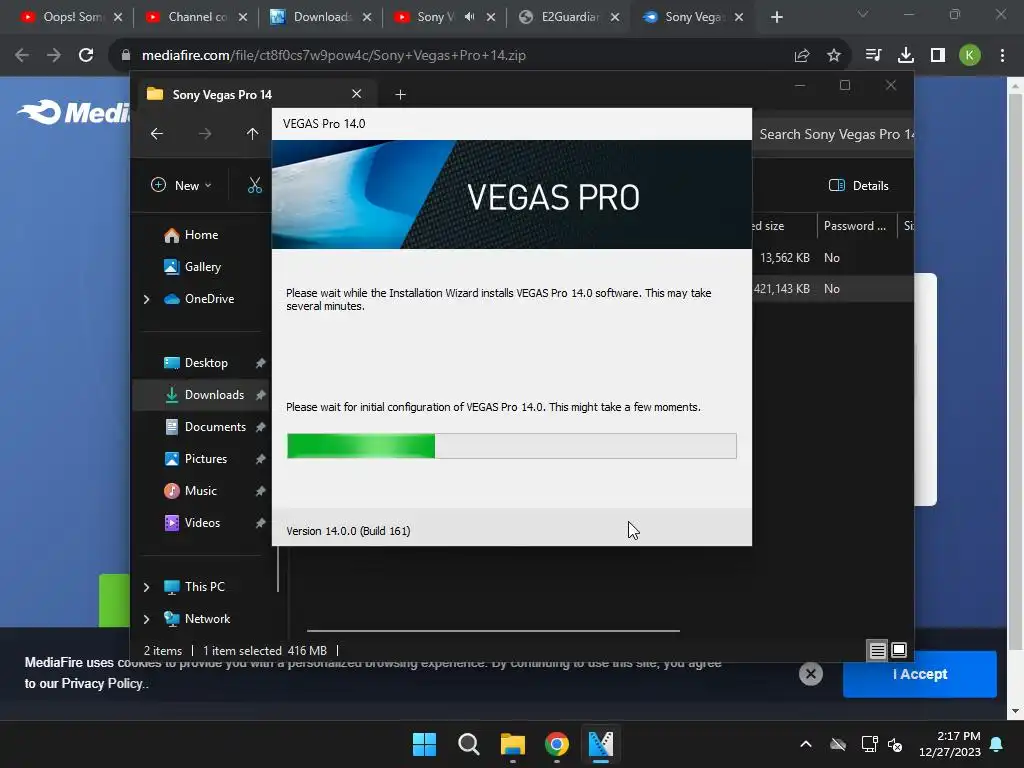Open Gallery in the navigation pane
Viewport: 1024px width, 768px height.
click(x=200, y=266)
